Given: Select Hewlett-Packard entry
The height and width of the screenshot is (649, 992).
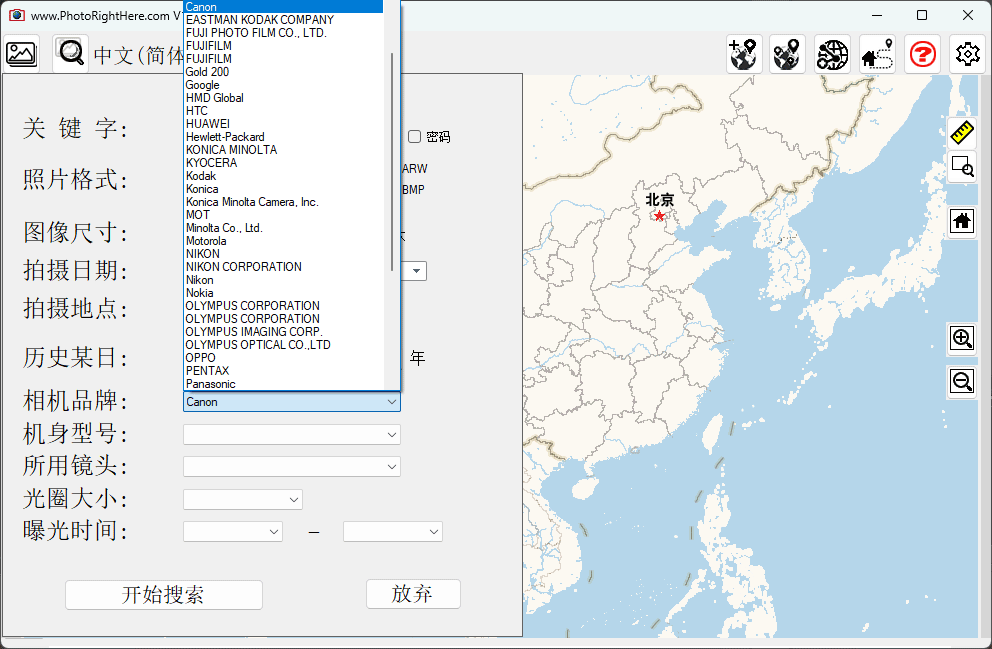Looking at the screenshot, I should 283,137.
